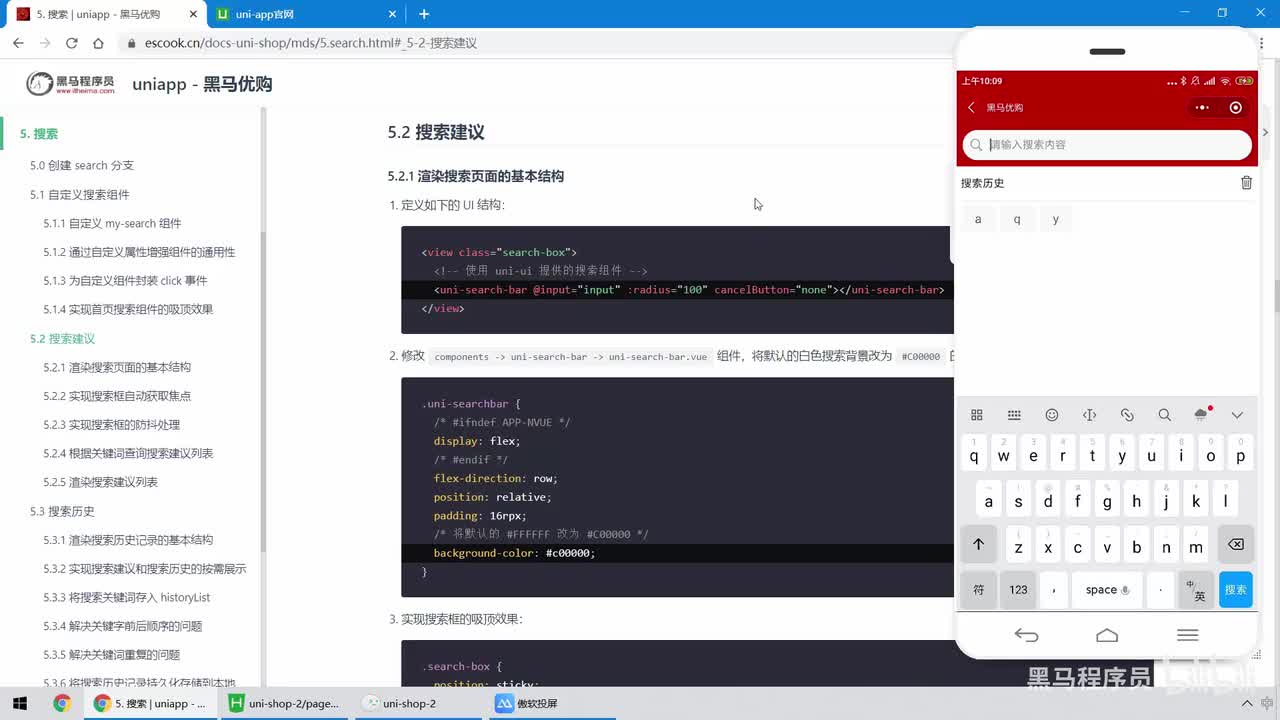Image resolution: width=1280 pixels, height=720 pixels.
Task: Open keyboard clipboard link icon
Action: tap(1127, 415)
